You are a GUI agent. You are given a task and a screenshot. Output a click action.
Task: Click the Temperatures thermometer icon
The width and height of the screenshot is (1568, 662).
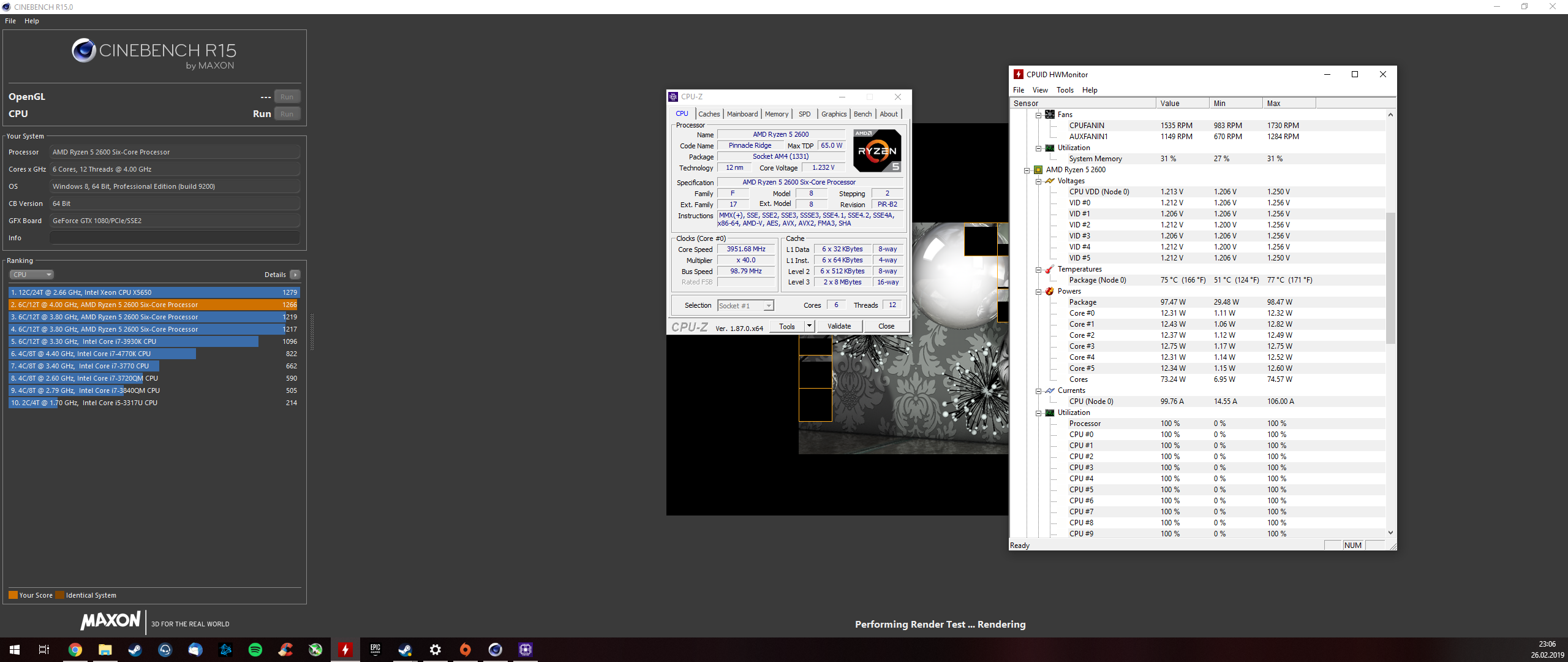click(1050, 269)
